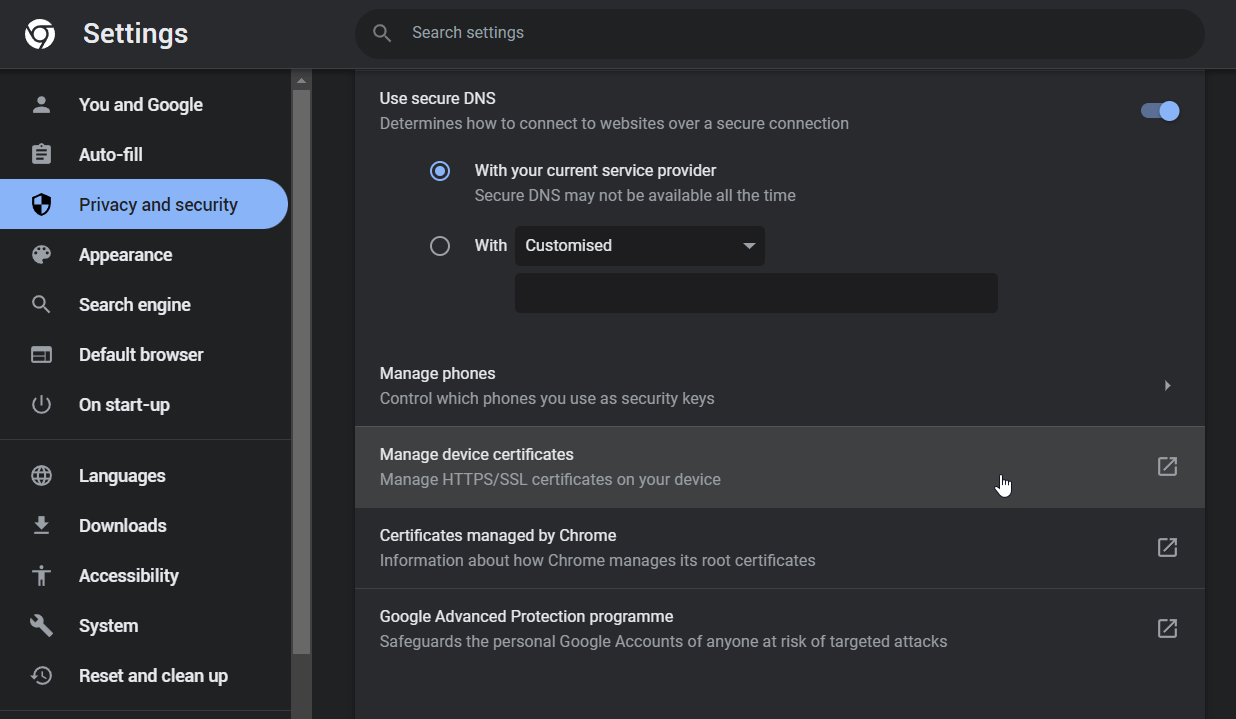Click the Default browser window icon
This screenshot has width=1236, height=719.
(x=41, y=354)
